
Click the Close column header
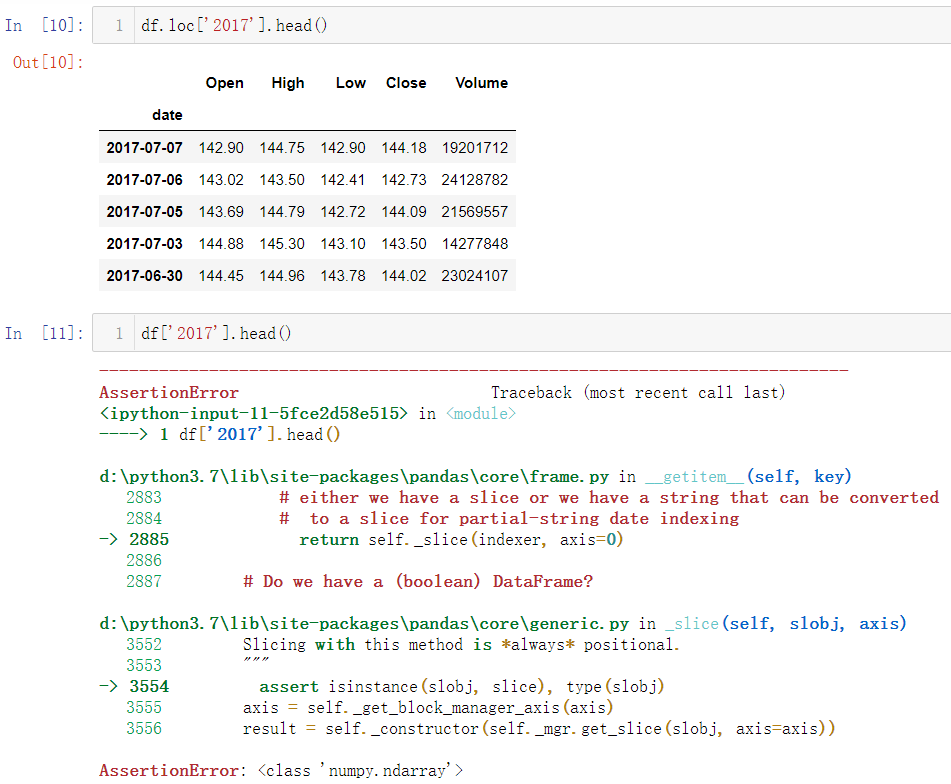pos(406,83)
